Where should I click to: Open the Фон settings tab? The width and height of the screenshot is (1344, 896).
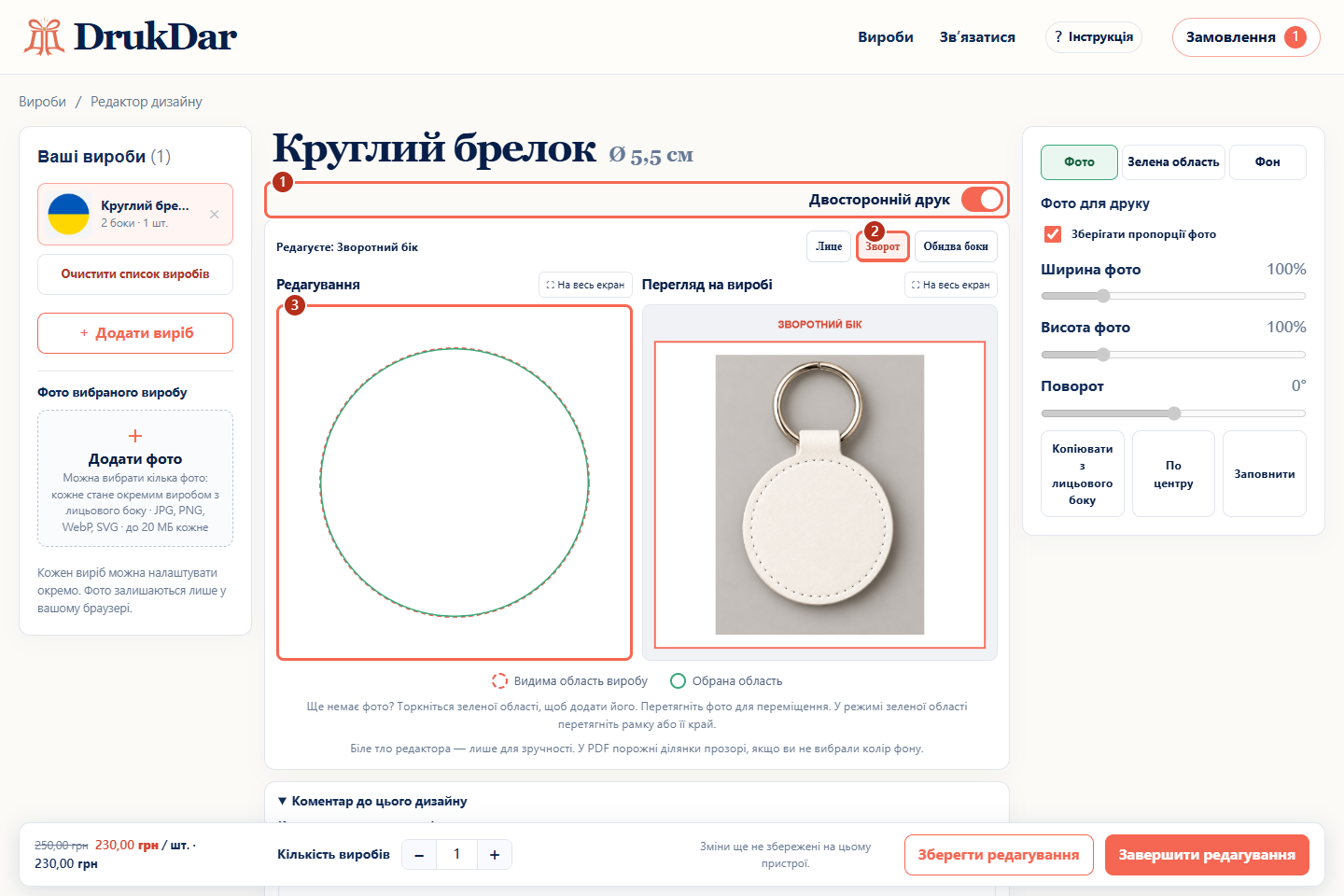(1267, 162)
